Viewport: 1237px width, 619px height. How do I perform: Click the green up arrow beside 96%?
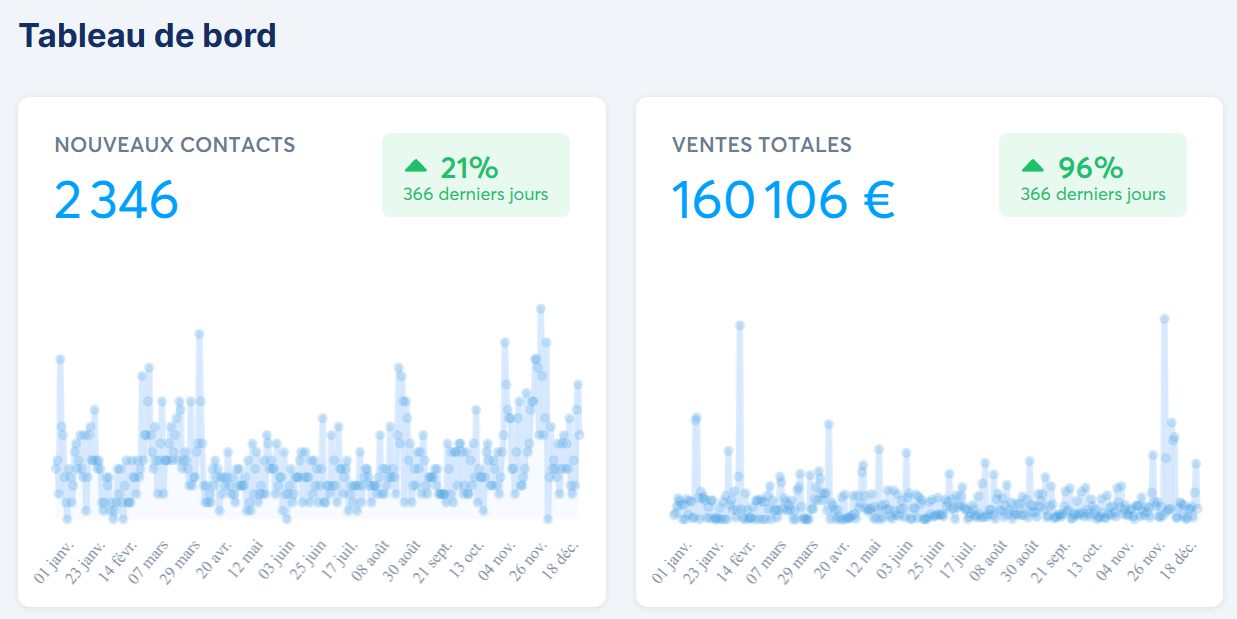click(x=1032, y=166)
